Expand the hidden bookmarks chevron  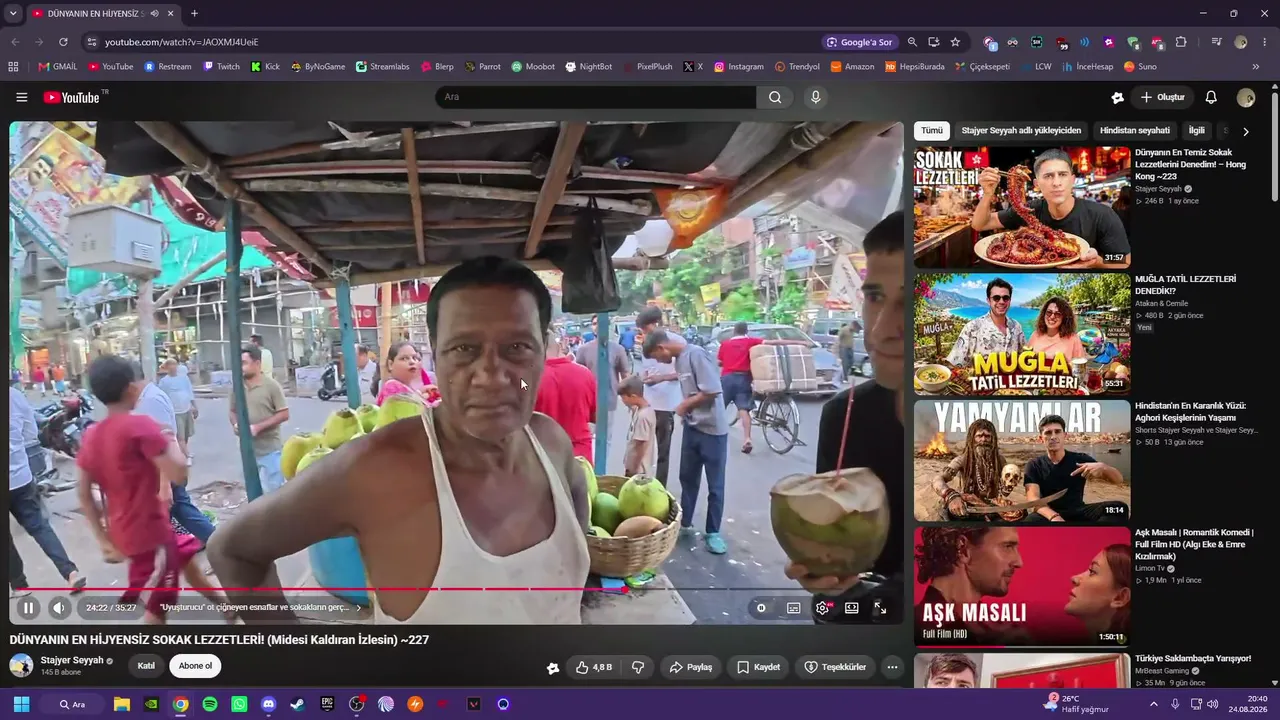(1256, 67)
